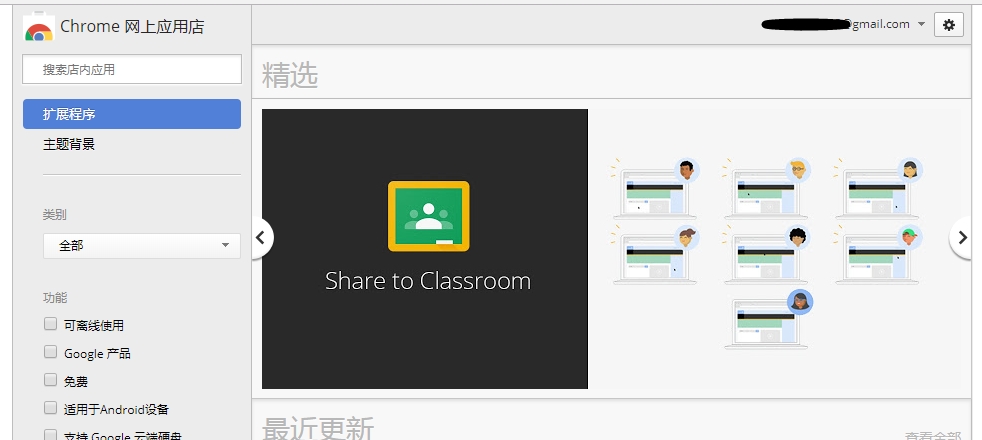
Task: Click the 搜索店内应用 search box
Action: point(131,69)
